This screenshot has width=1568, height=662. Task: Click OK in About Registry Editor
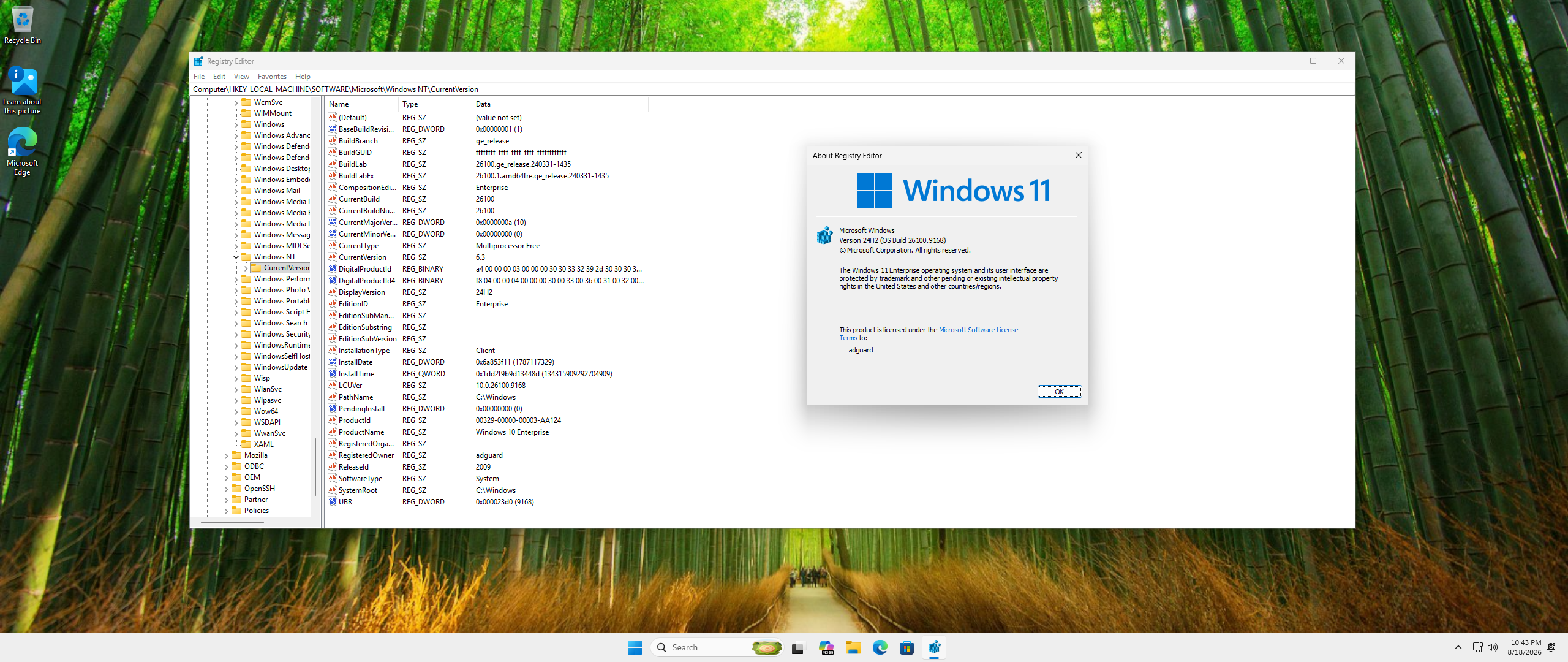(x=1059, y=392)
